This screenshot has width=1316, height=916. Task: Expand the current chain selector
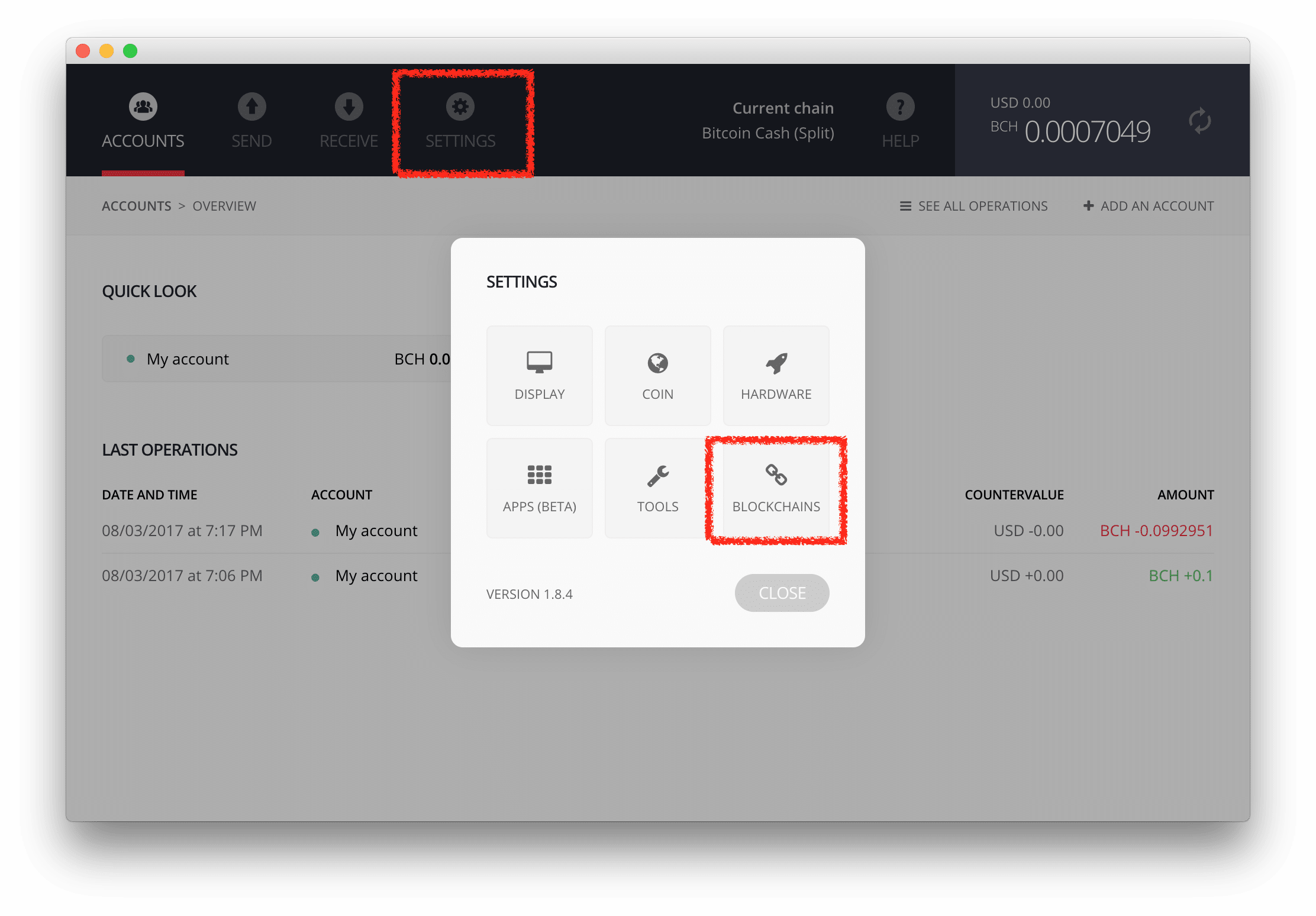click(784, 120)
